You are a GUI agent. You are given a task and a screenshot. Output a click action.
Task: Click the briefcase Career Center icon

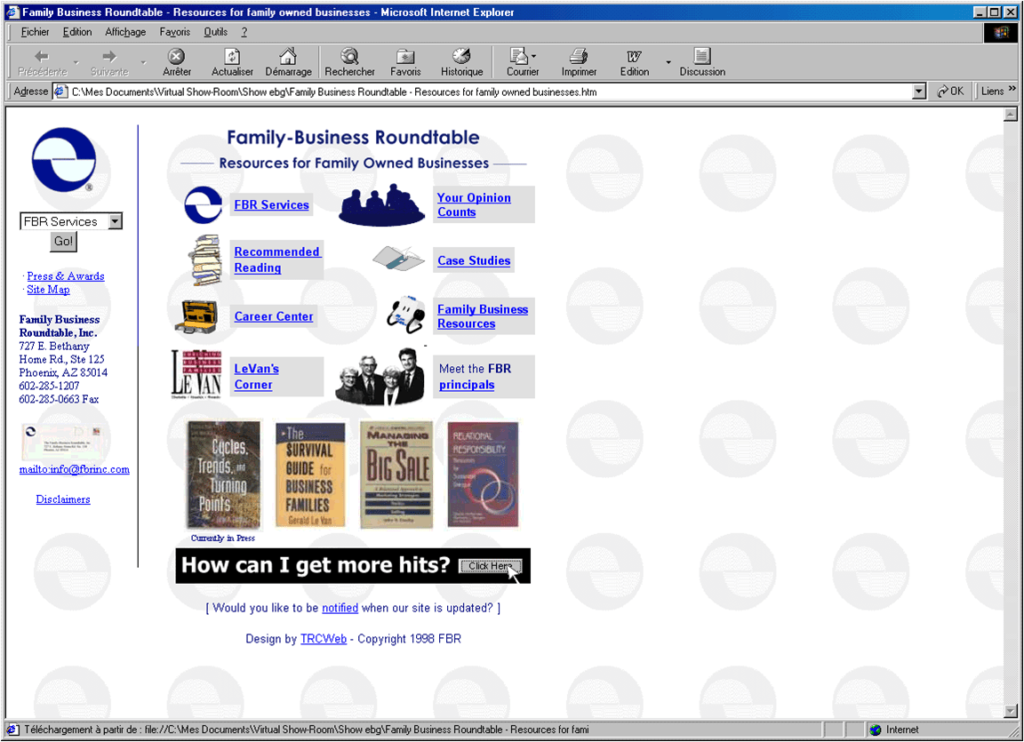click(x=196, y=317)
